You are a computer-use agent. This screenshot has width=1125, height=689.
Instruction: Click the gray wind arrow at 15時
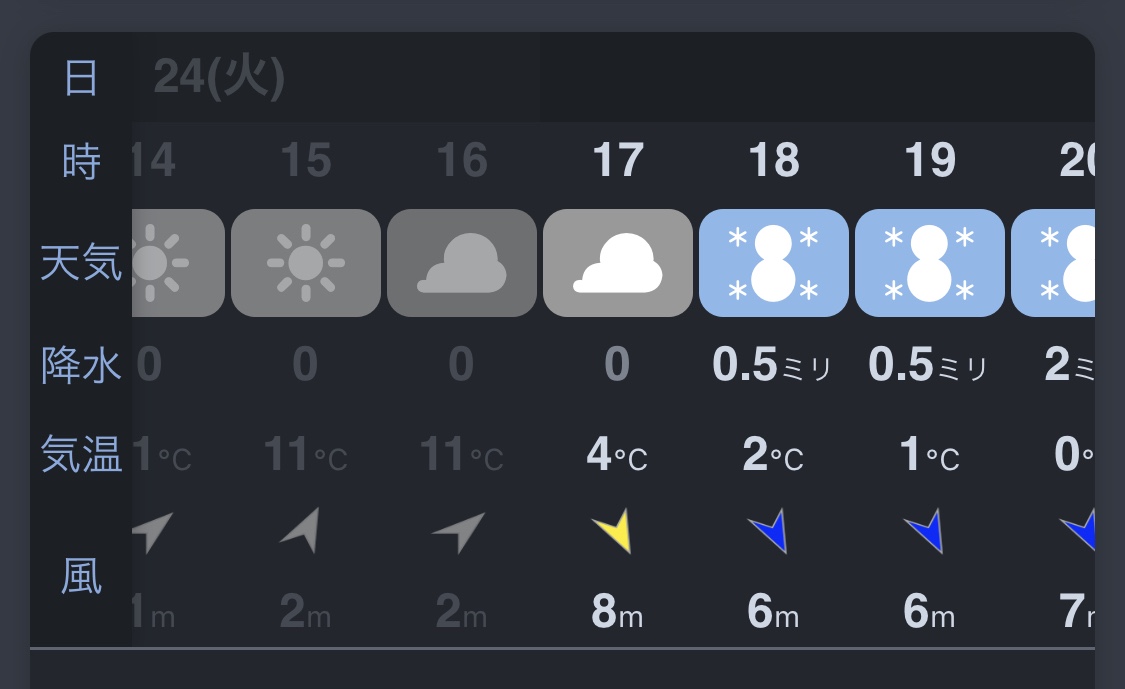point(302,529)
